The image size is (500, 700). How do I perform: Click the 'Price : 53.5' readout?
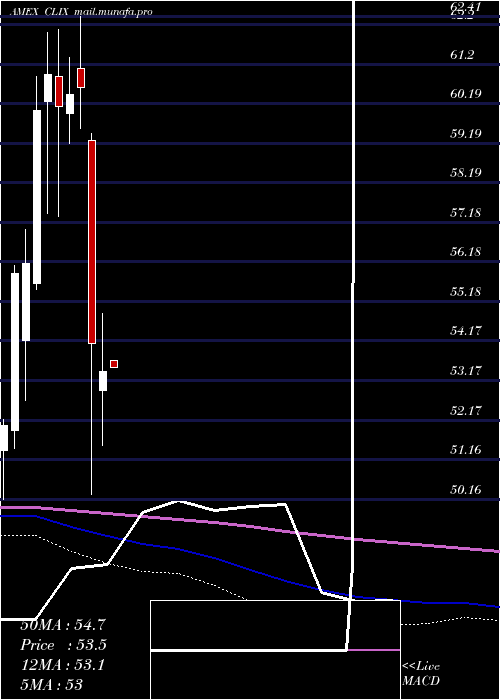click(64, 645)
